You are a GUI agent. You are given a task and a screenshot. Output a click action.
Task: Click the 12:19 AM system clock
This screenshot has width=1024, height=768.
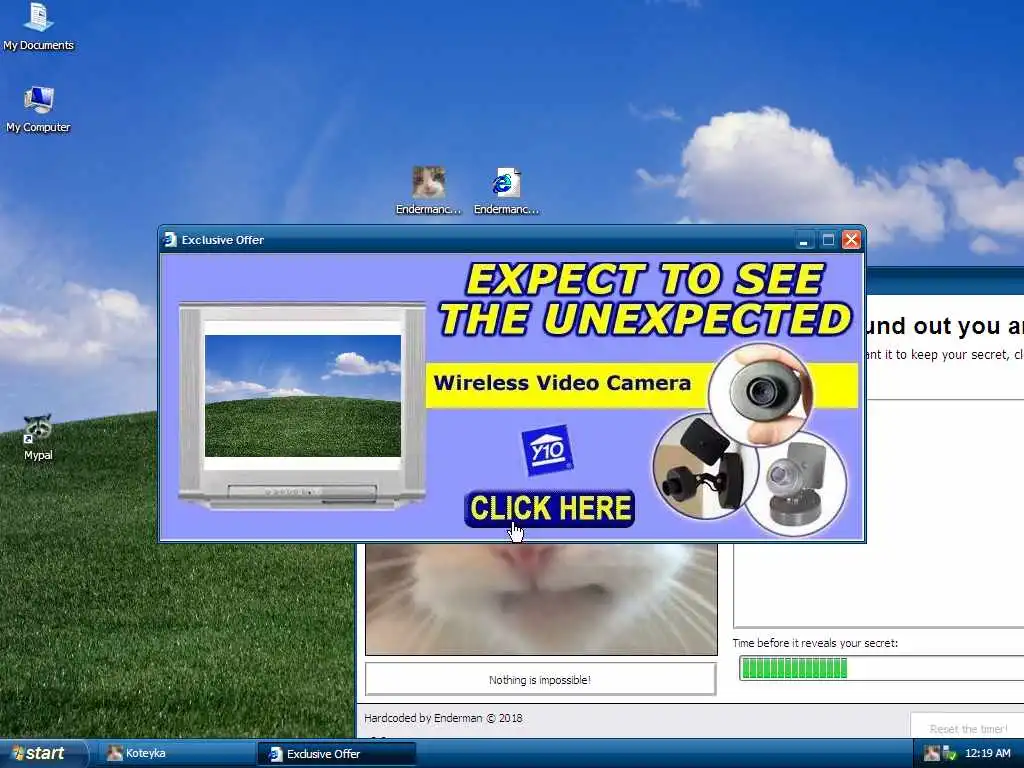[987, 754]
